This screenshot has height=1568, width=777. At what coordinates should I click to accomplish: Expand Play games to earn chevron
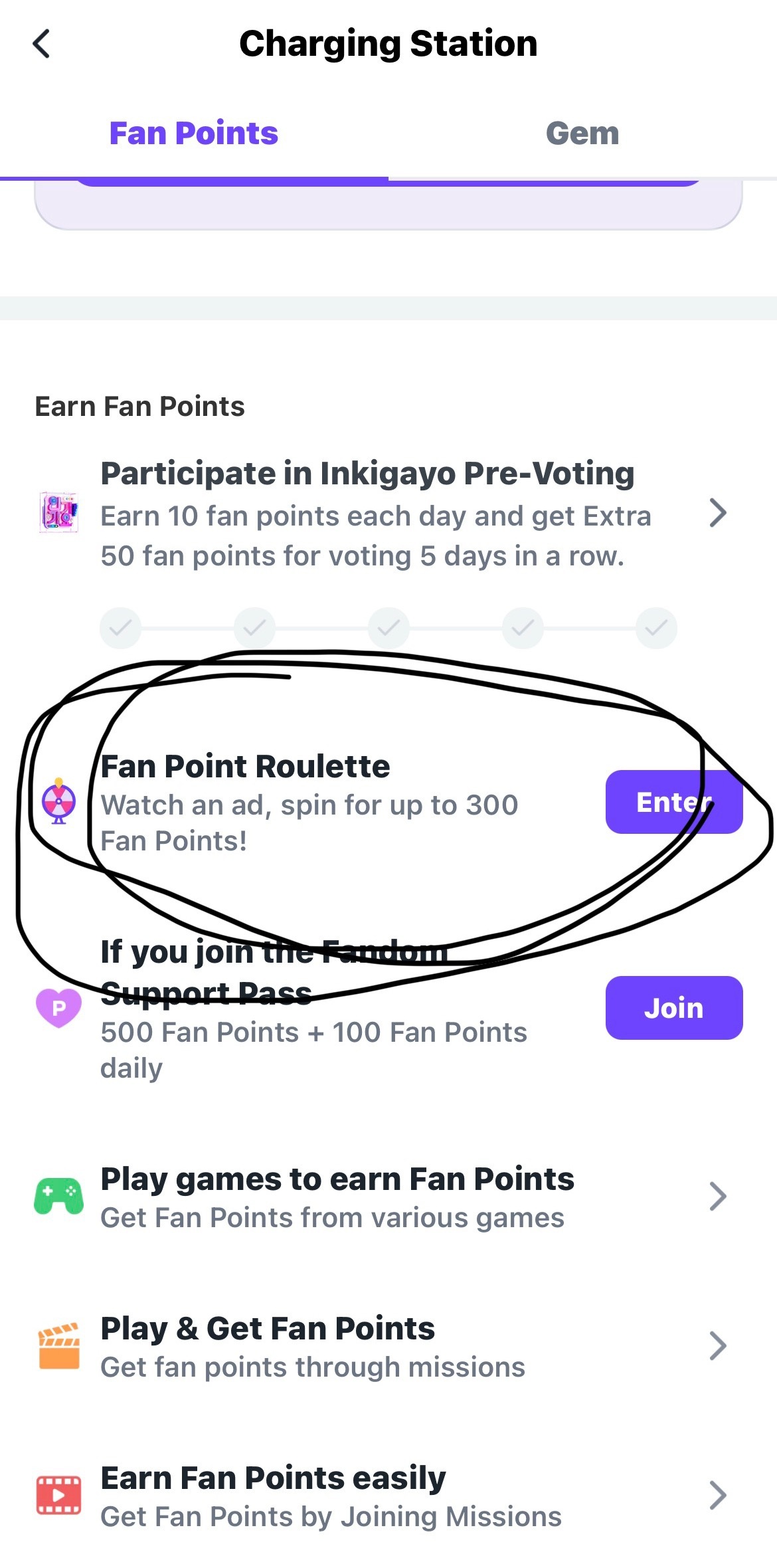click(x=718, y=1197)
